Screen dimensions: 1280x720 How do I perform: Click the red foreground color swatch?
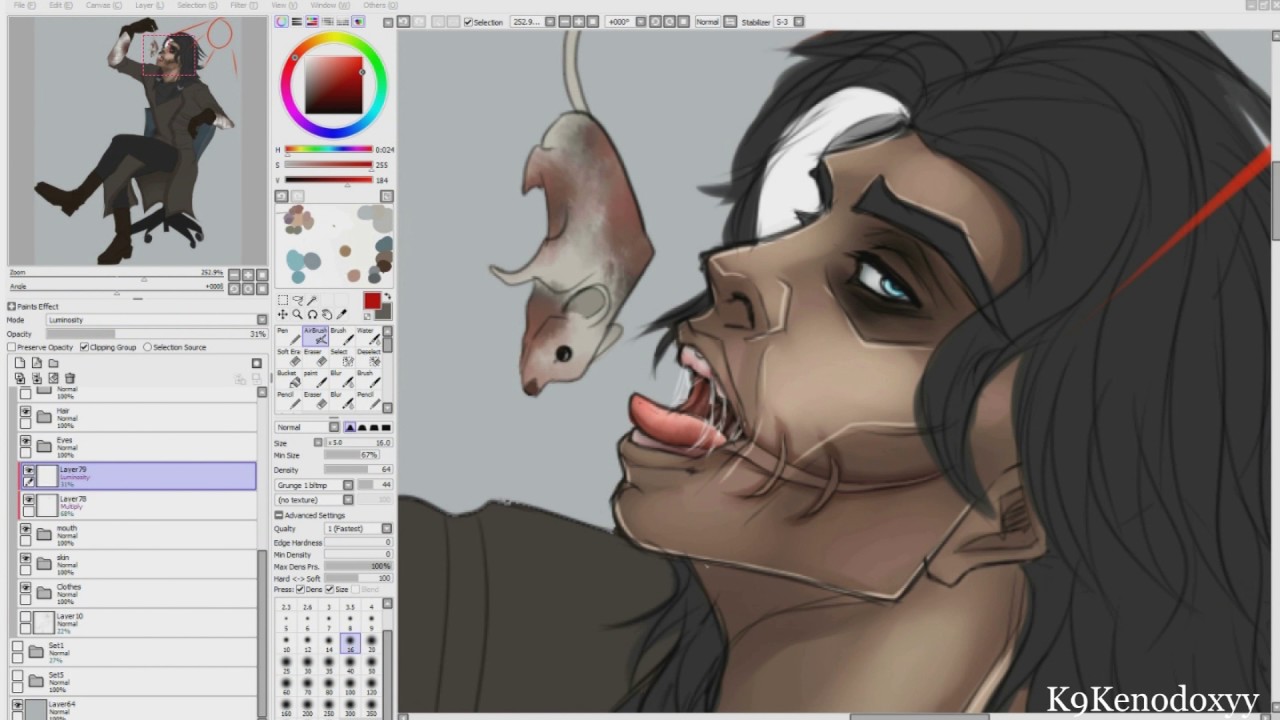pyautogui.click(x=372, y=300)
